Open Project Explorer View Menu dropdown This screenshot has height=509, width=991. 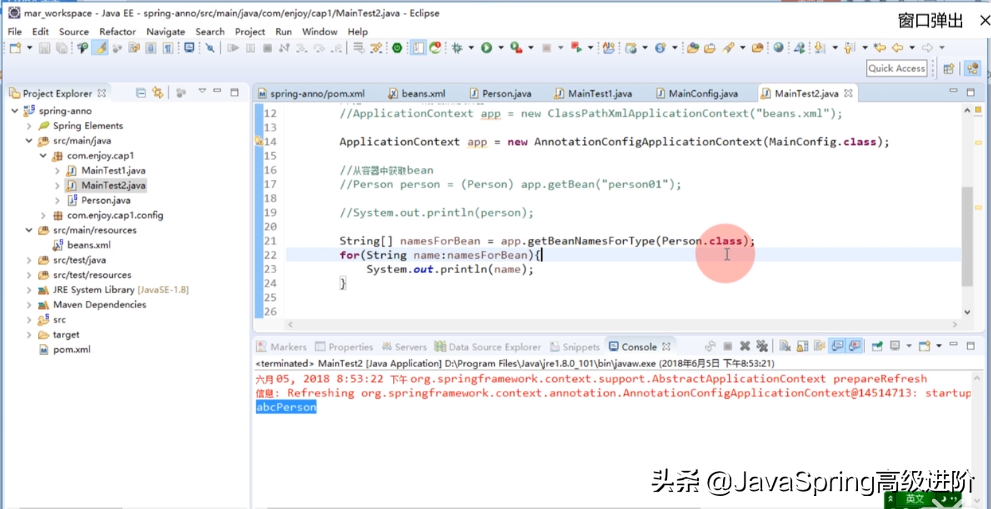click(x=202, y=92)
